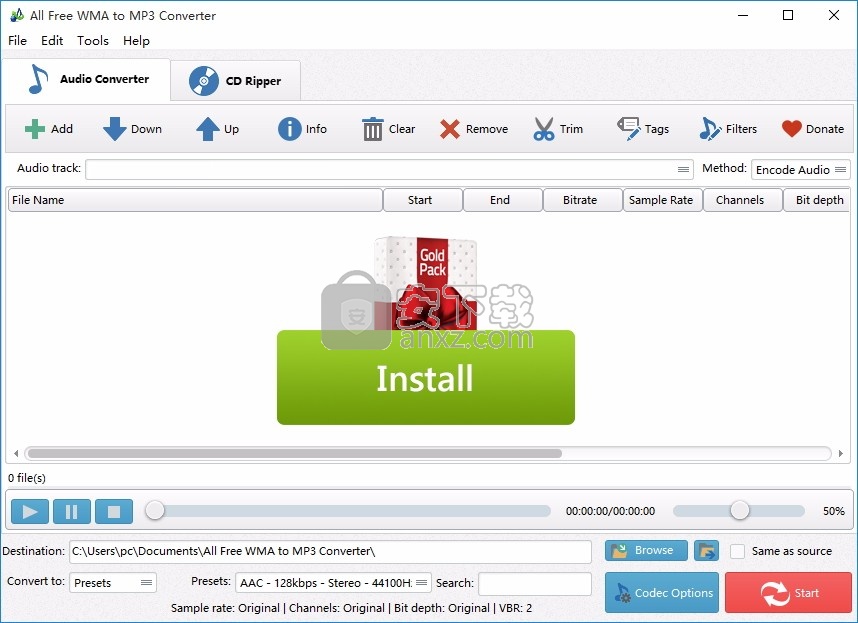Stop audio playback

click(114, 511)
